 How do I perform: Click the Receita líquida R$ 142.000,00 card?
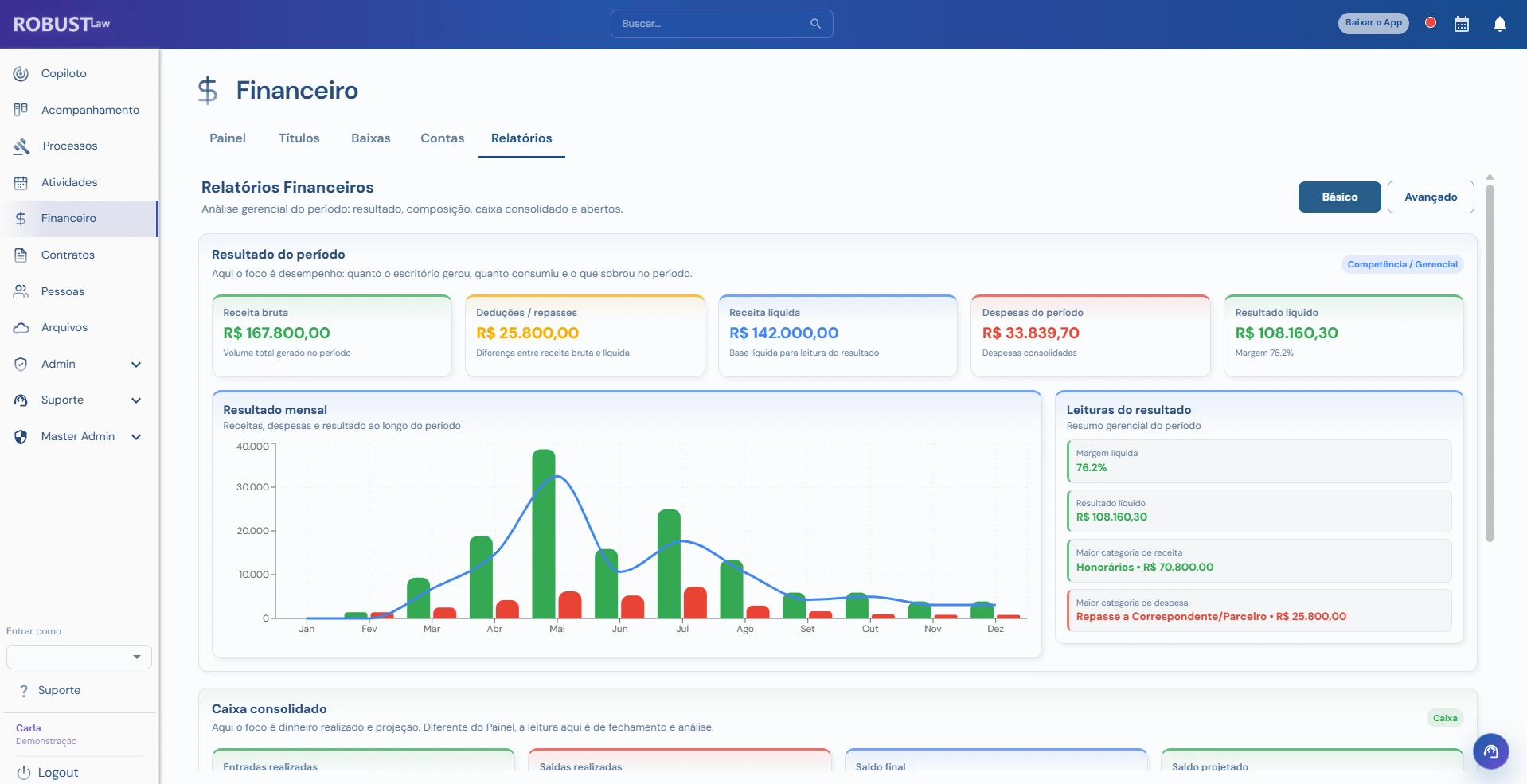click(838, 336)
